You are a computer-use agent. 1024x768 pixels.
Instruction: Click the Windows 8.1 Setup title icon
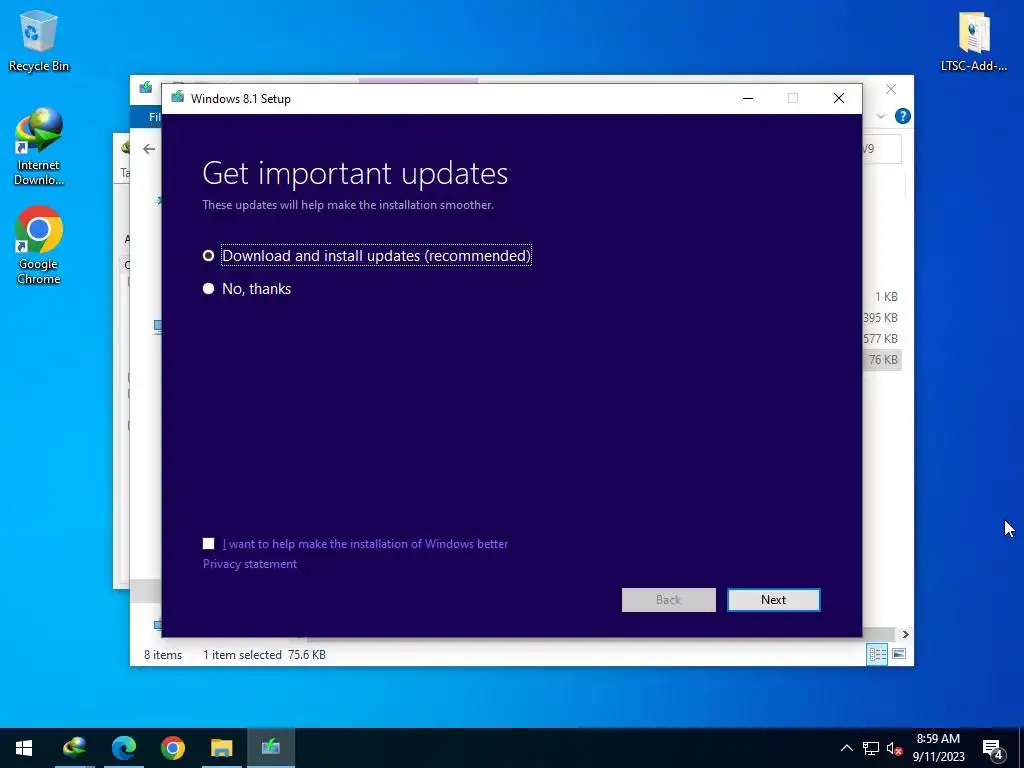click(177, 98)
